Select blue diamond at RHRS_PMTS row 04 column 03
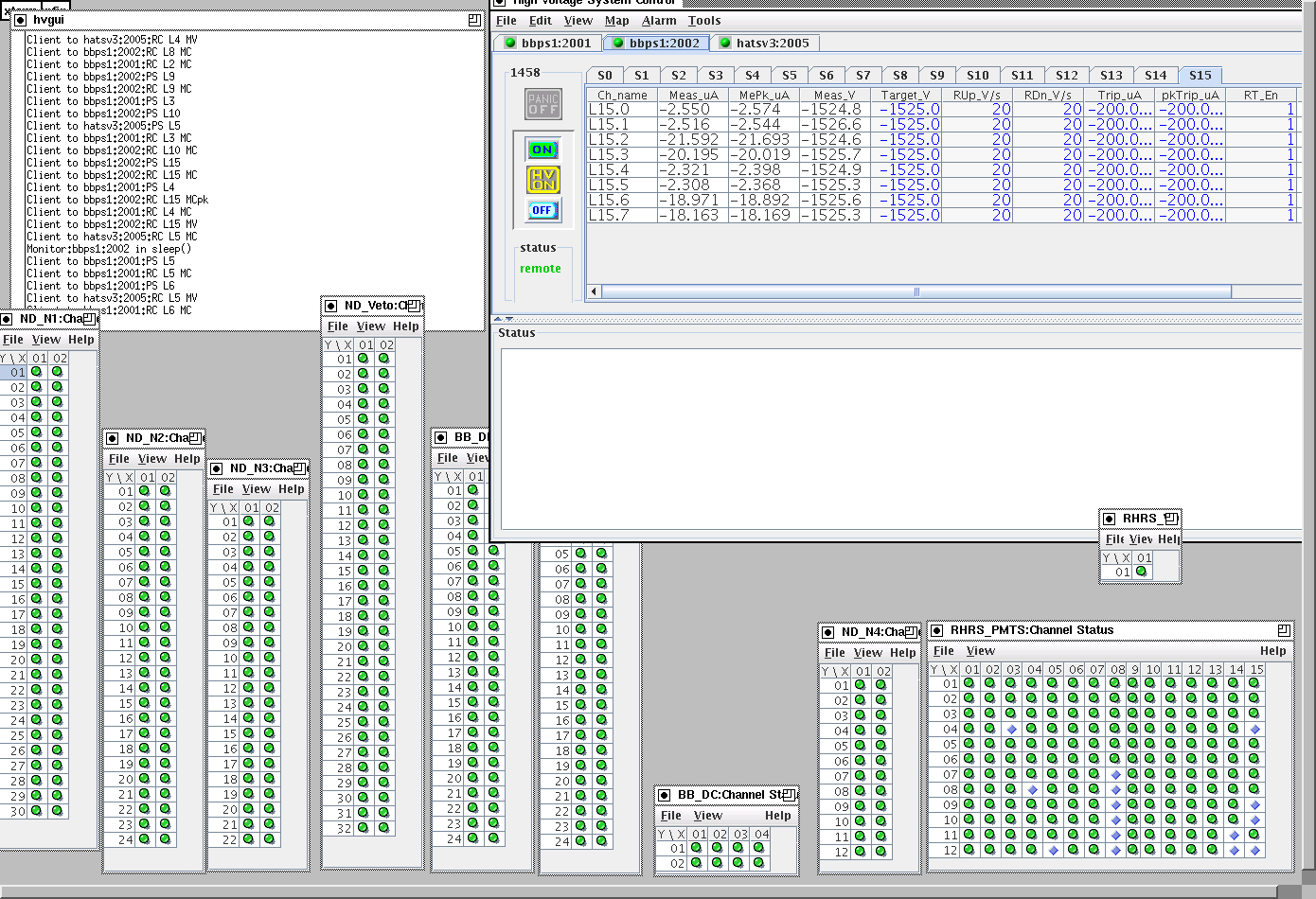The width and height of the screenshot is (1316, 899). pyautogui.click(x=1011, y=730)
